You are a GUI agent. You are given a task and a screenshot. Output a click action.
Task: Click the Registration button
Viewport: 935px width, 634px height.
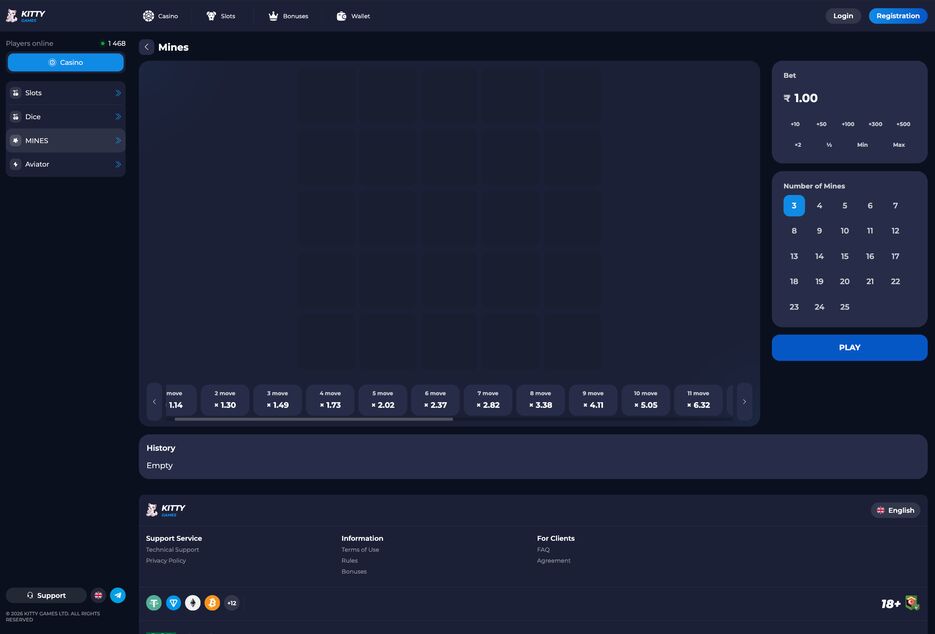[897, 16]
